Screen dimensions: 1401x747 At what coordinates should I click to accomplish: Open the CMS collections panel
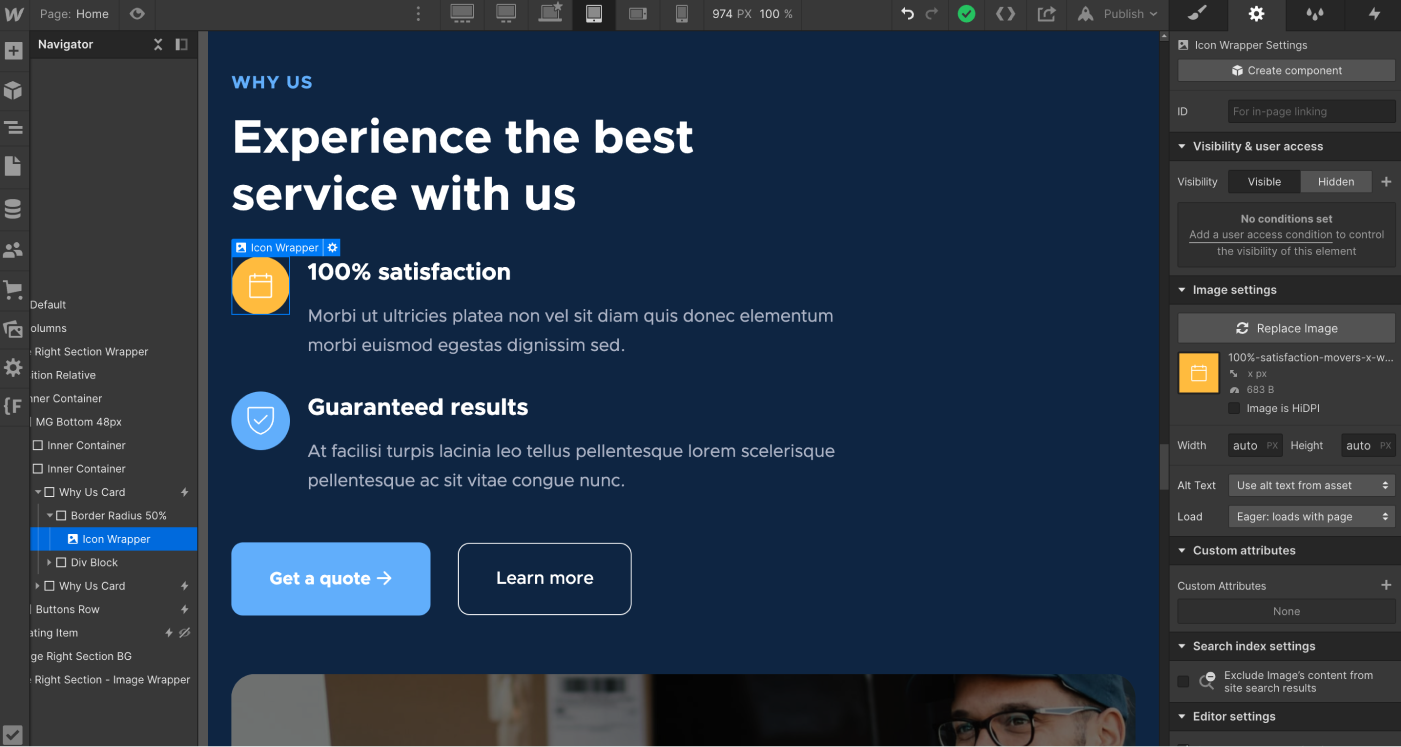13,209
